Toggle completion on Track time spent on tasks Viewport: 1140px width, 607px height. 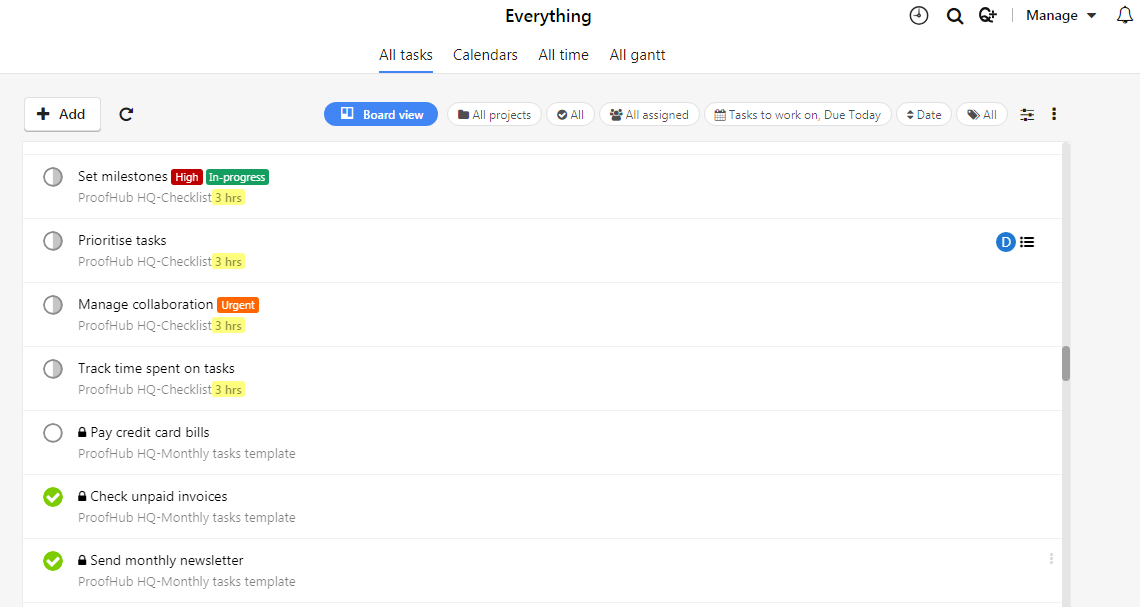pyautogui.click(x=52, y=368)
